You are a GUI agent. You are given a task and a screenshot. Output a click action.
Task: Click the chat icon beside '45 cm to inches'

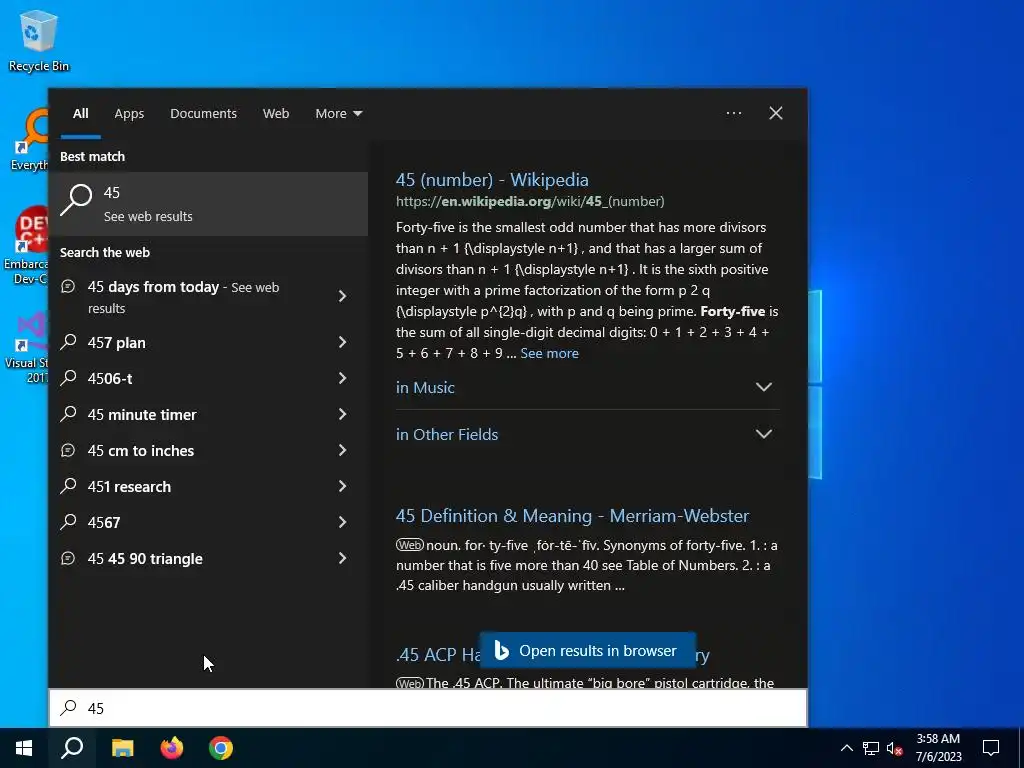tap(68, 450)
